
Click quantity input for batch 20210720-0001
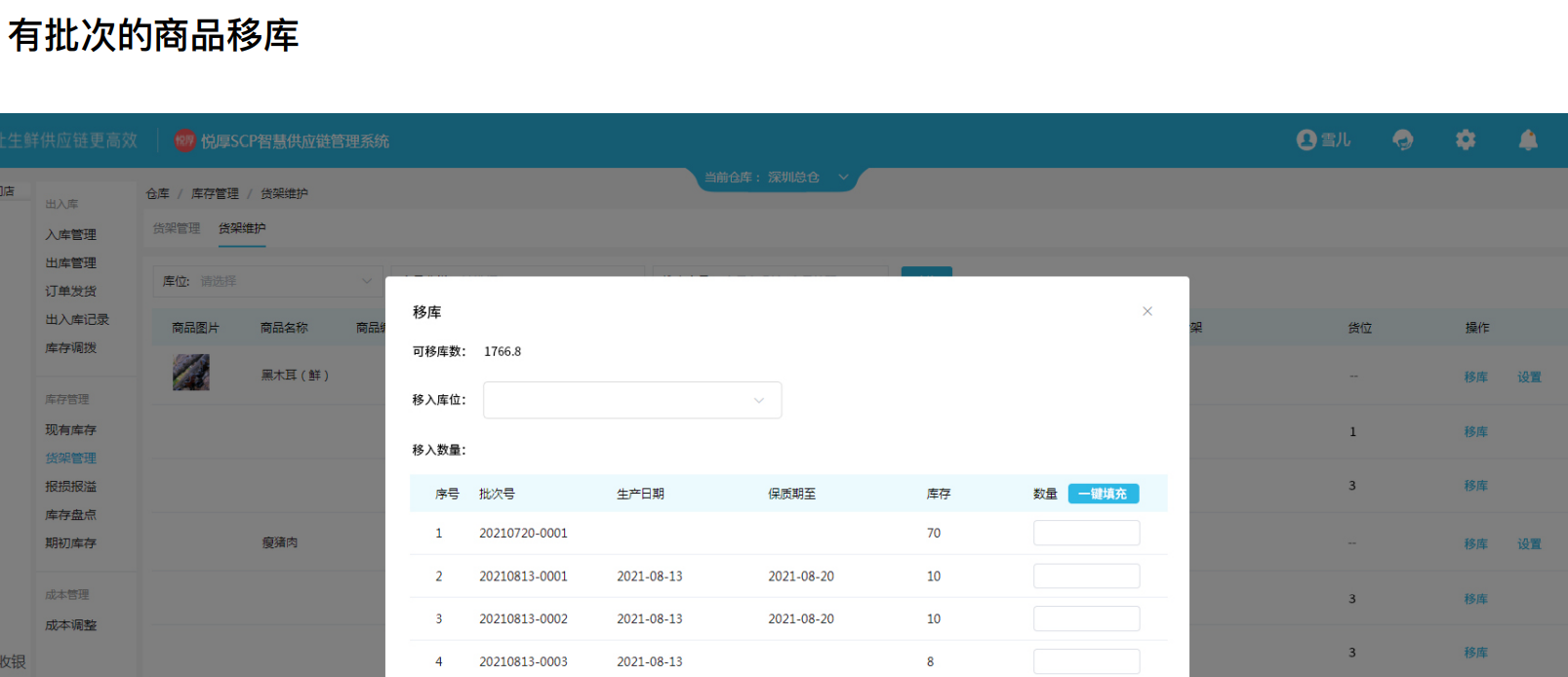tap(1086, 533)
